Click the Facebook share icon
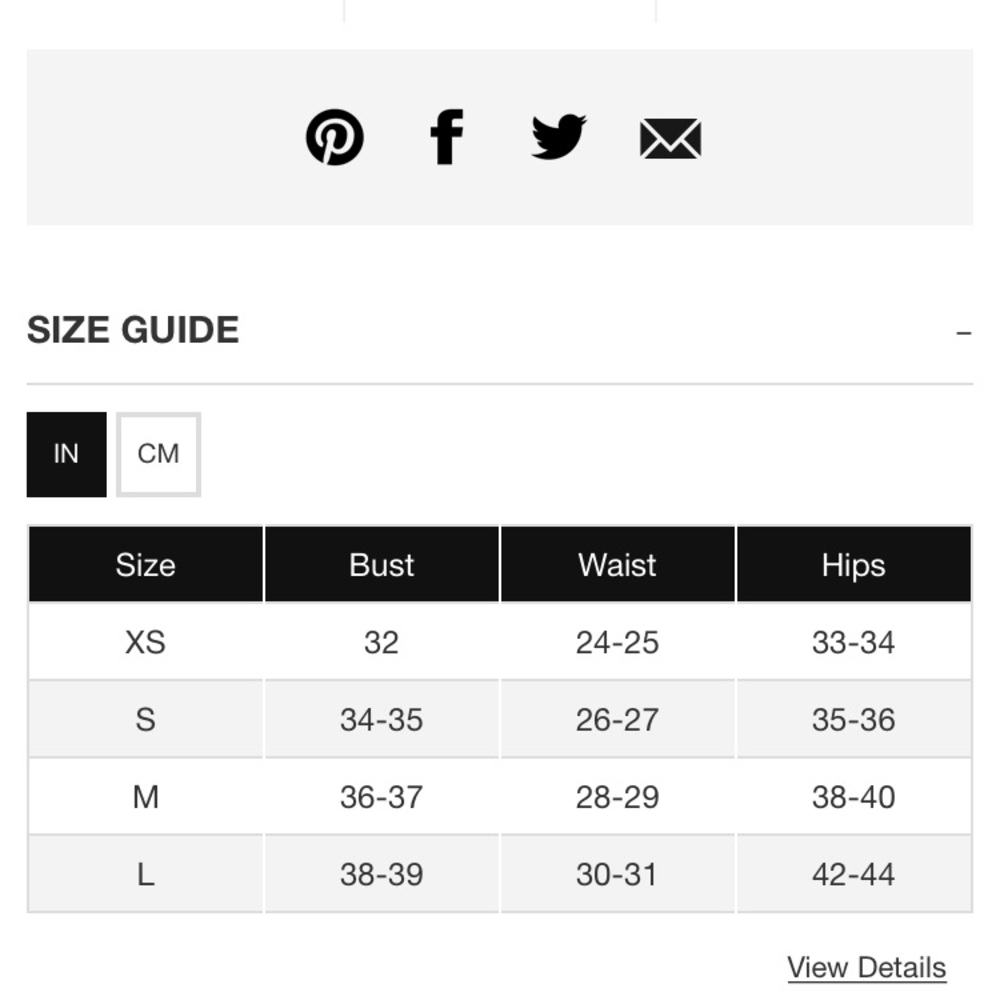This screenshot has height=1000, width=1000. tap(446, 137)
